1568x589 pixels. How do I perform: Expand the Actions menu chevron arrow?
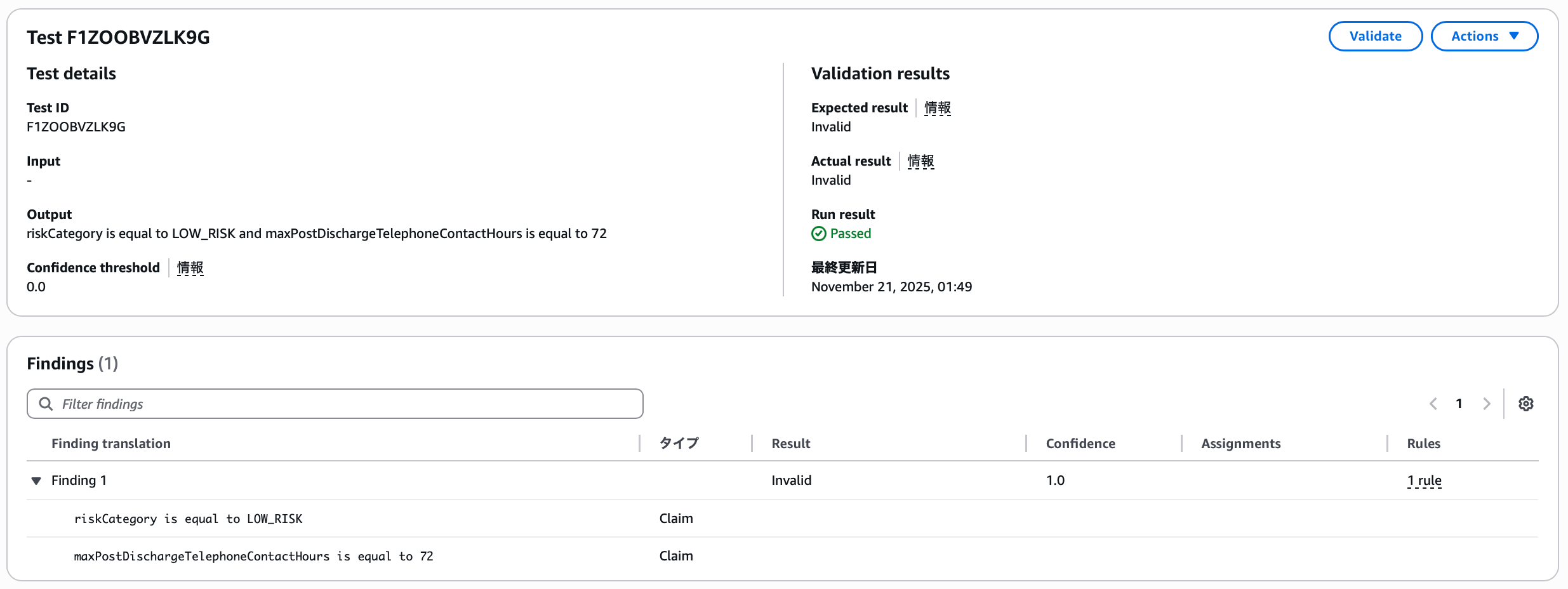click(1515, 36)
